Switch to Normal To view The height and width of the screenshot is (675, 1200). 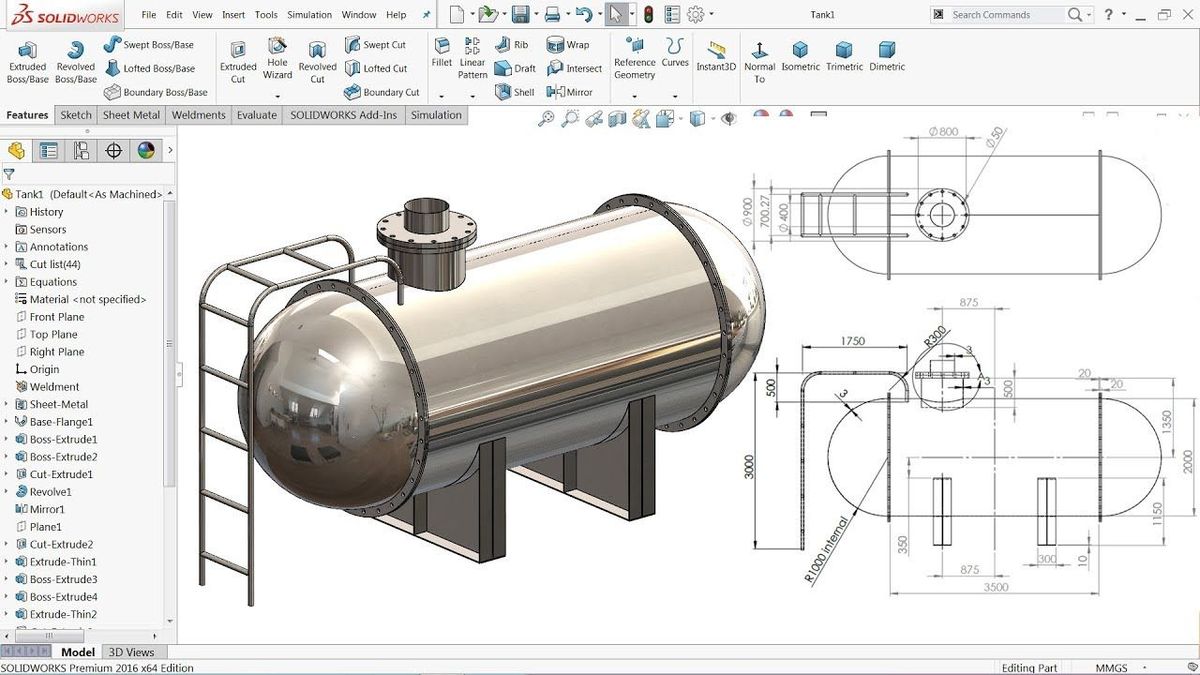pos(759,62)
